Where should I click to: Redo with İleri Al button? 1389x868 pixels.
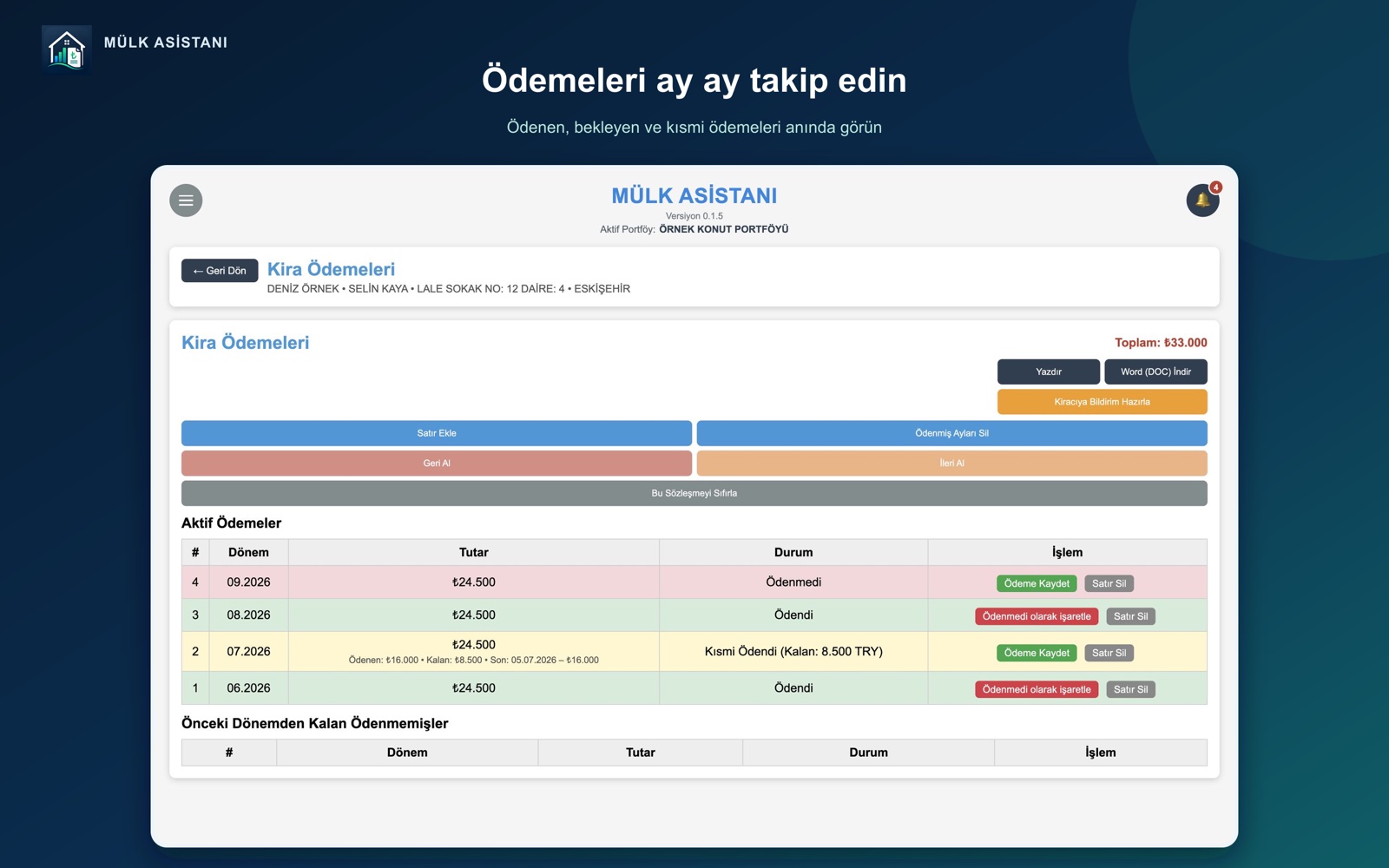[951, 464]
